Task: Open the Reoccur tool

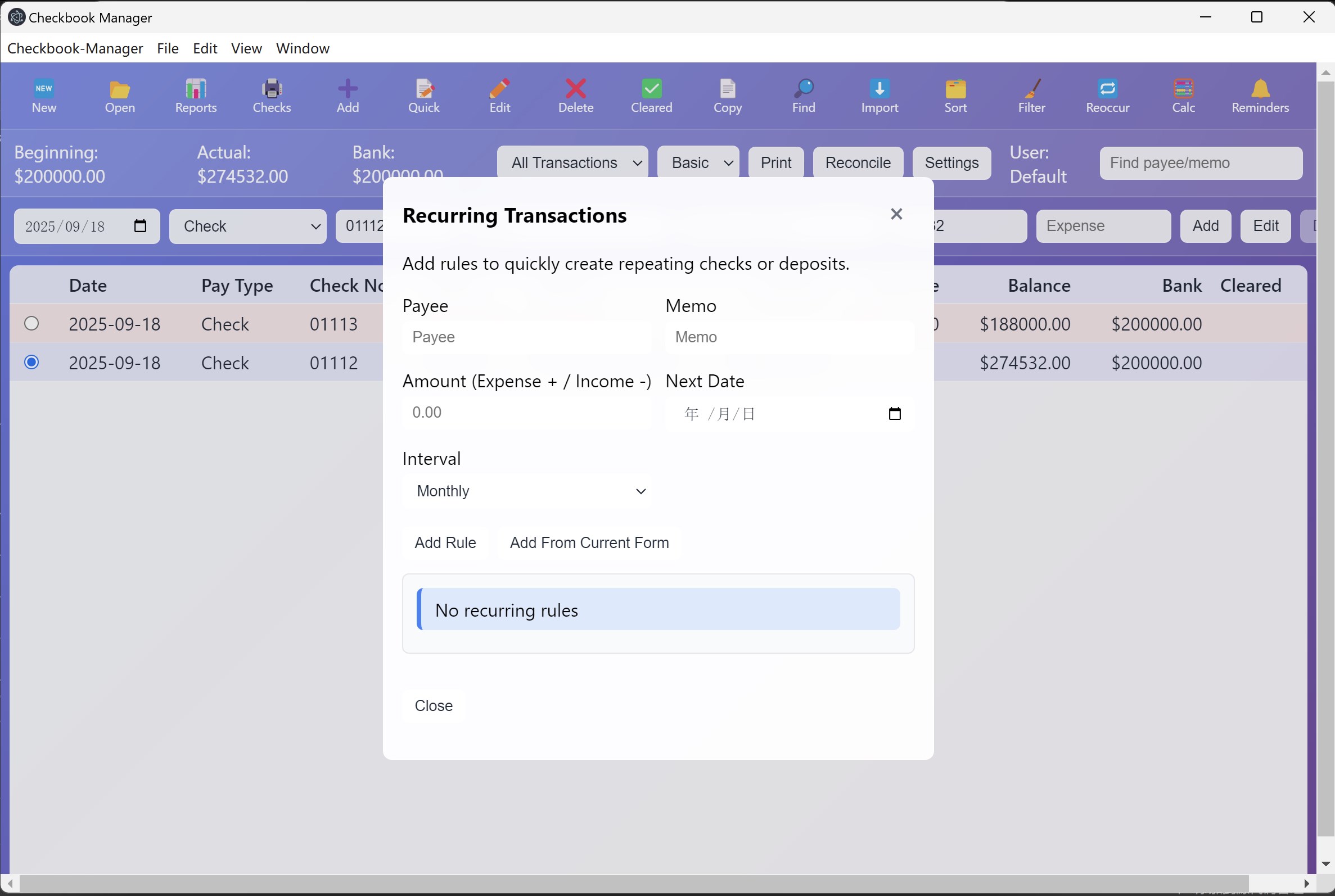Action: 1107,95
